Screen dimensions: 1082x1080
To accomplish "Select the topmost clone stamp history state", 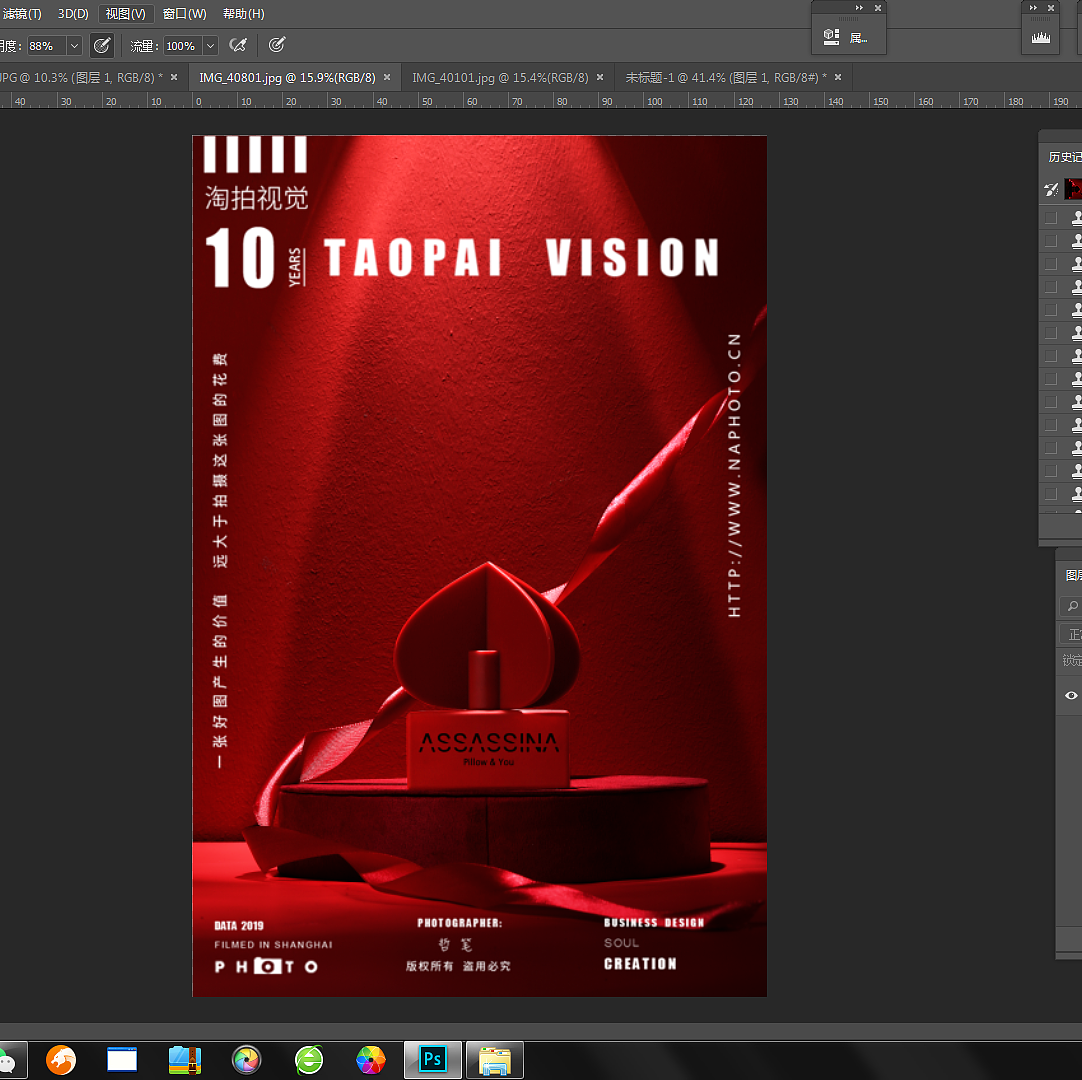I will pyautogui.click(x=1076, y=218).
